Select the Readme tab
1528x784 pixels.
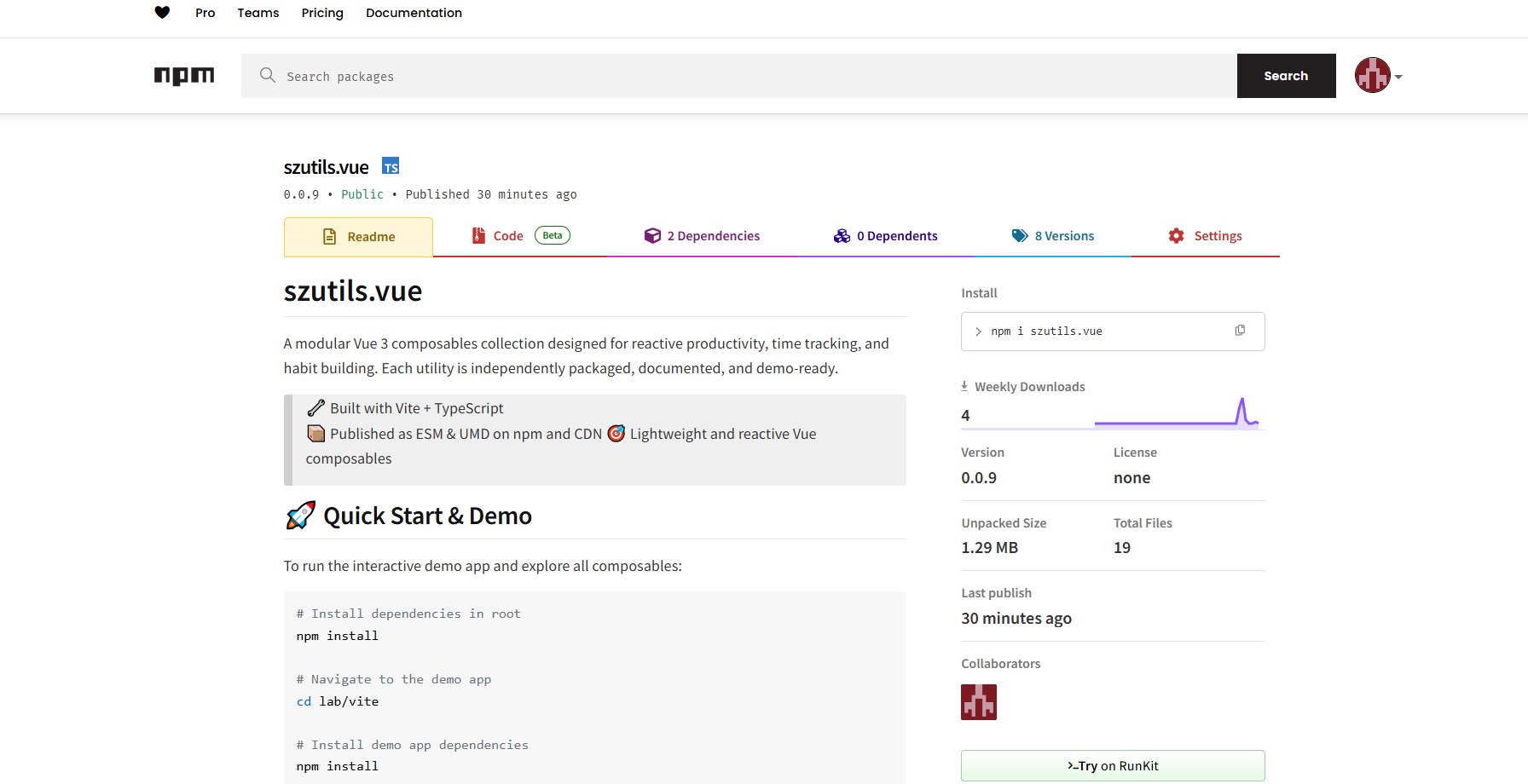coord(358,237)
